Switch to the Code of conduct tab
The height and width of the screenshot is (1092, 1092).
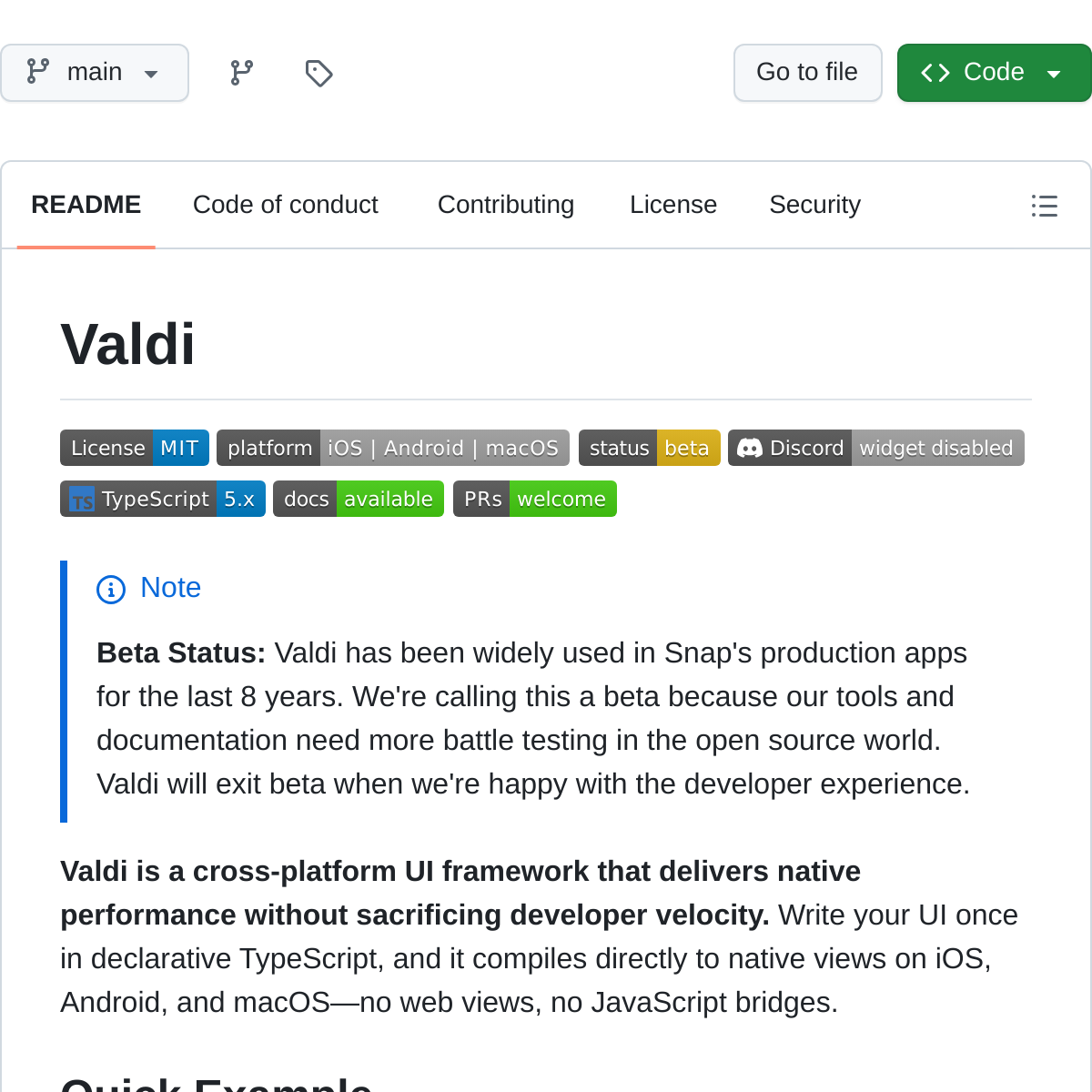[x=286, y=205]
